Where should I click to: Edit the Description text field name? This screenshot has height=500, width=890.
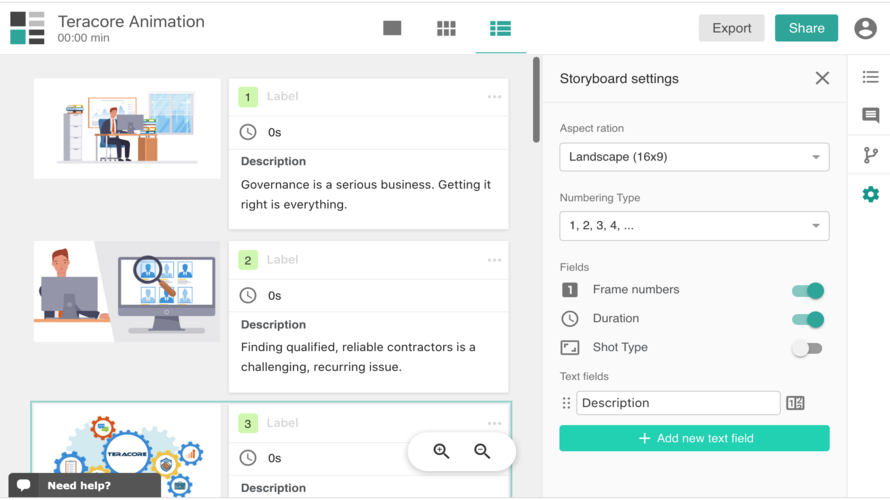tap(678, 403)
